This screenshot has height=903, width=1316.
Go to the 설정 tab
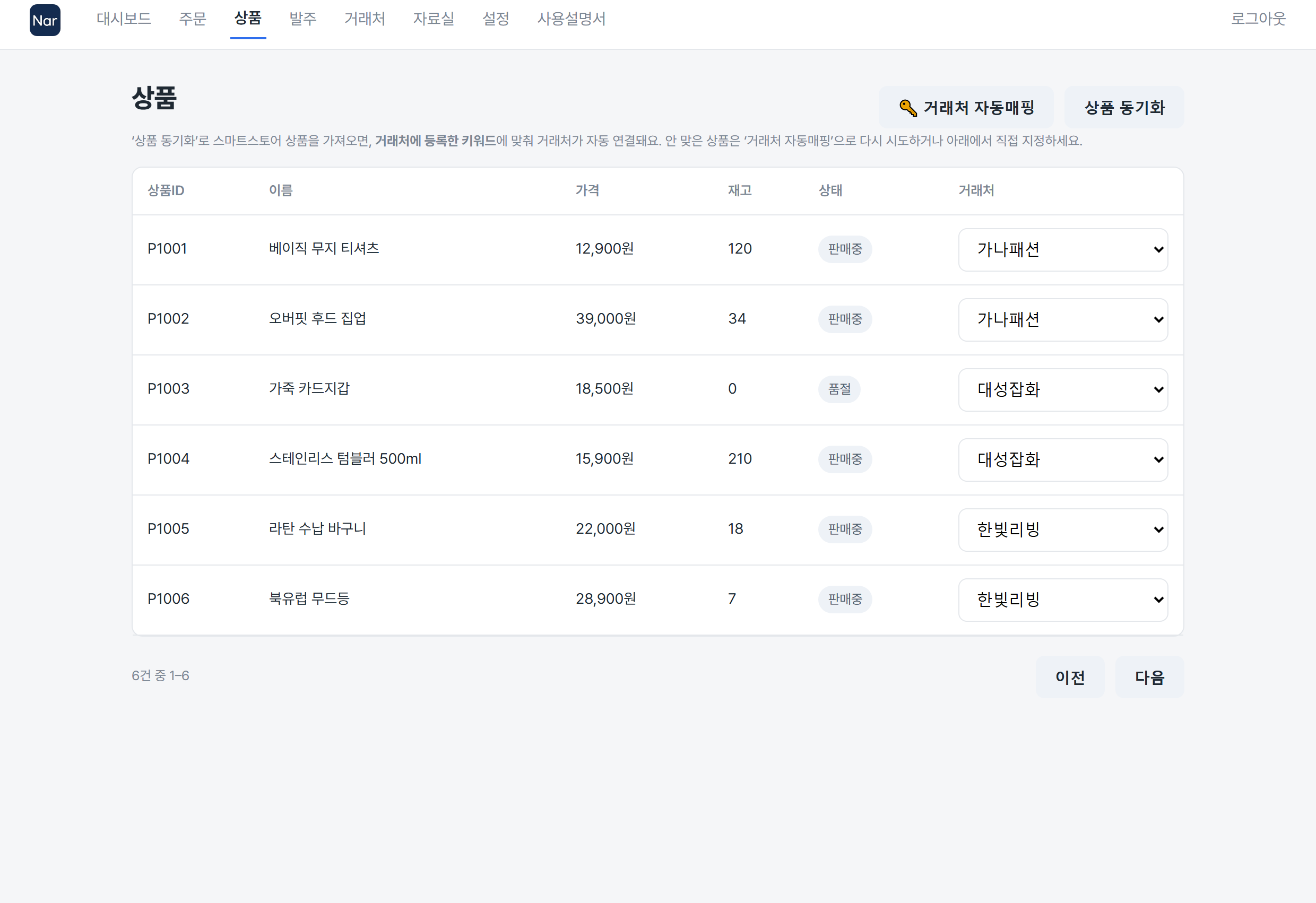[496, 19]
